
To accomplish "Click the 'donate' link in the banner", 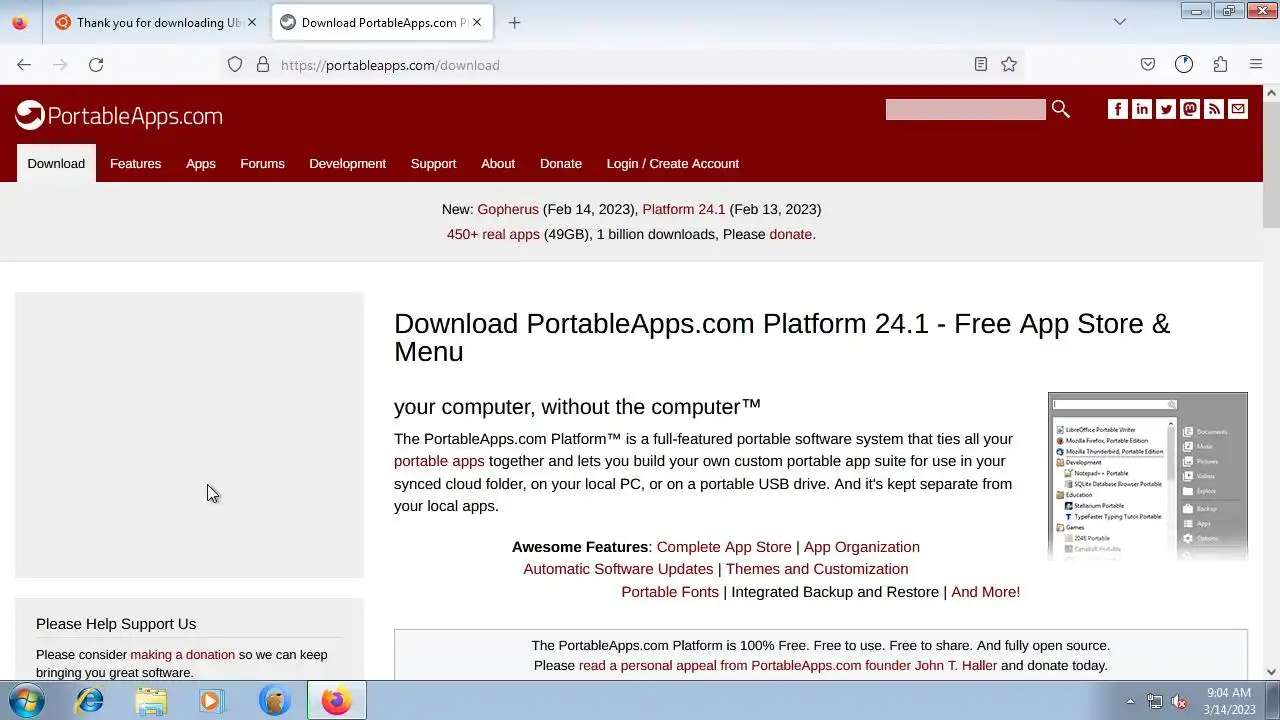I will 790,234.
